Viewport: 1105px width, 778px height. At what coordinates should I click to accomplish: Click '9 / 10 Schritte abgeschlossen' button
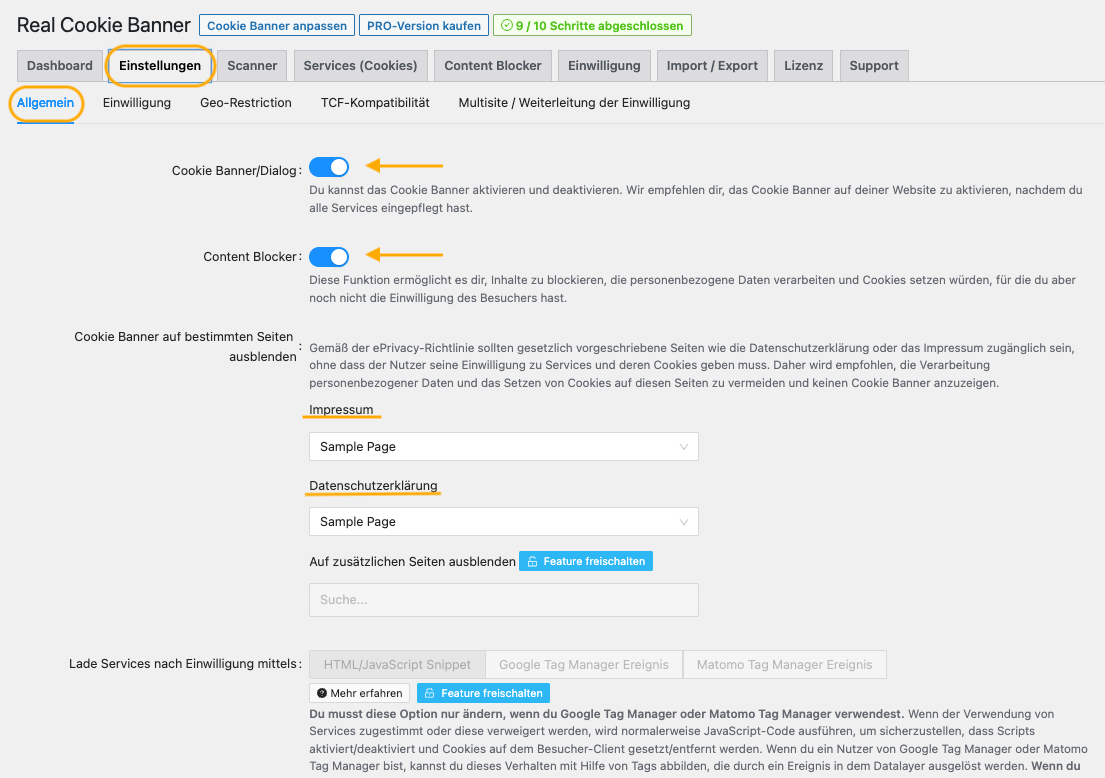click(592, 25)
